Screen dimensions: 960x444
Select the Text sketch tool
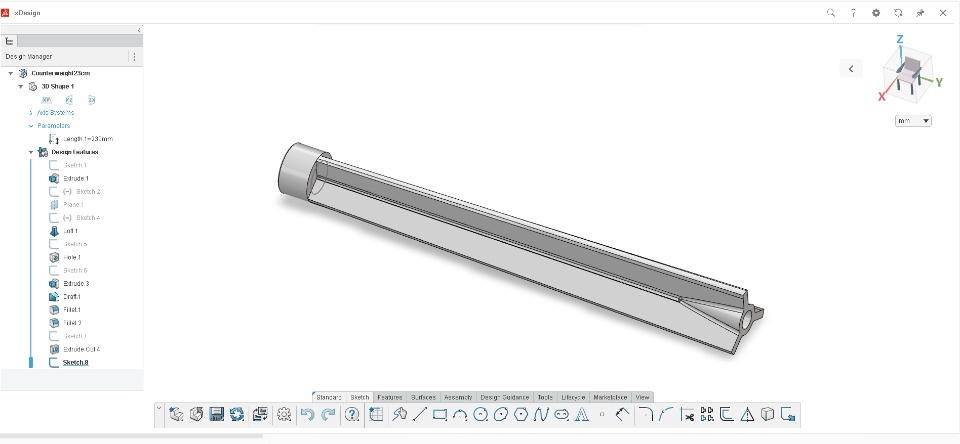pos(582,415)
